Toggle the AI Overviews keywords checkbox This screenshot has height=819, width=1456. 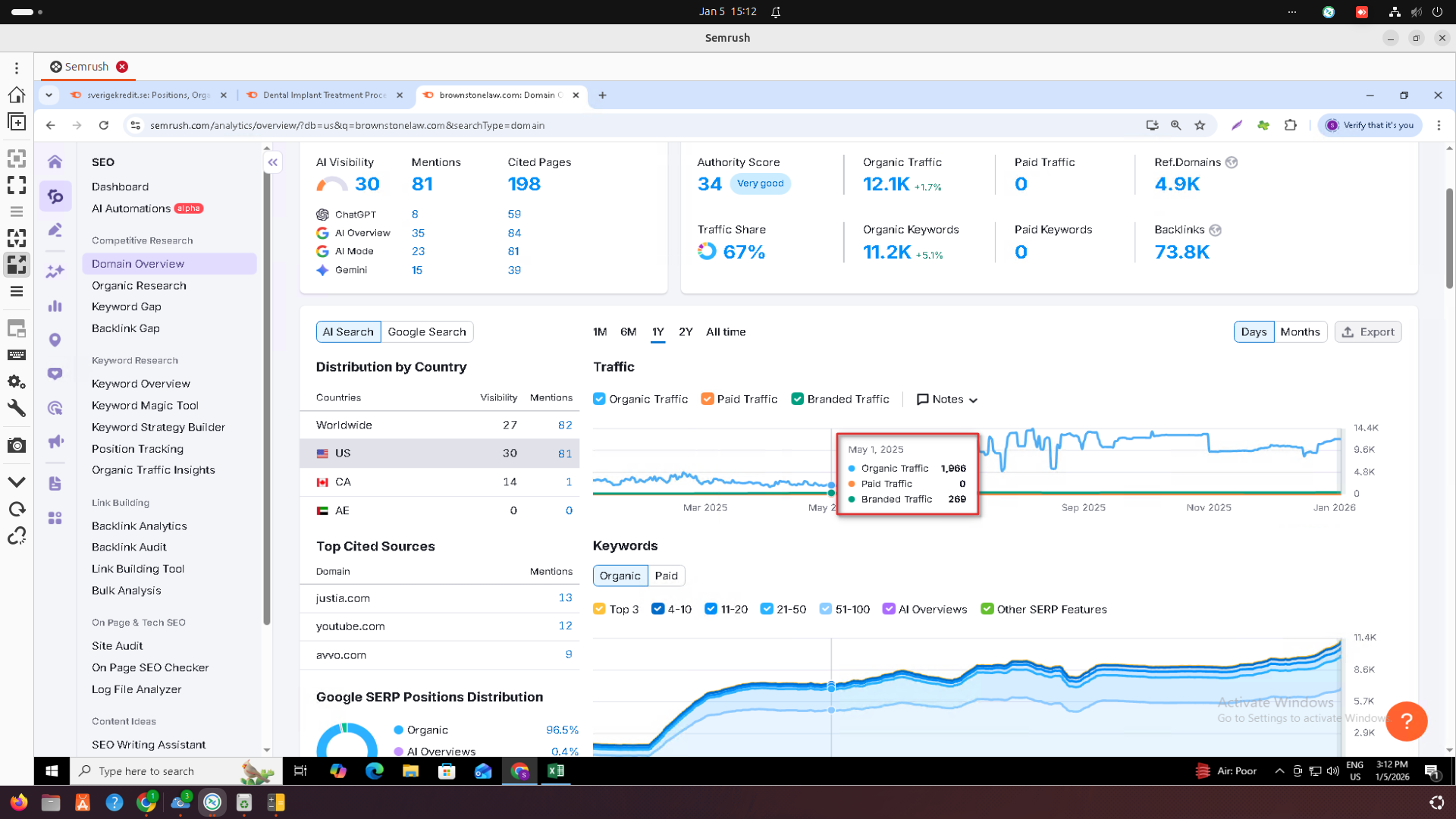(889, 609)
